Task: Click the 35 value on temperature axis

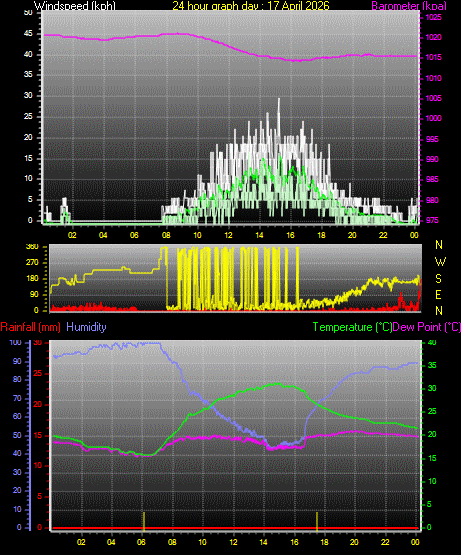Action: 432,365
